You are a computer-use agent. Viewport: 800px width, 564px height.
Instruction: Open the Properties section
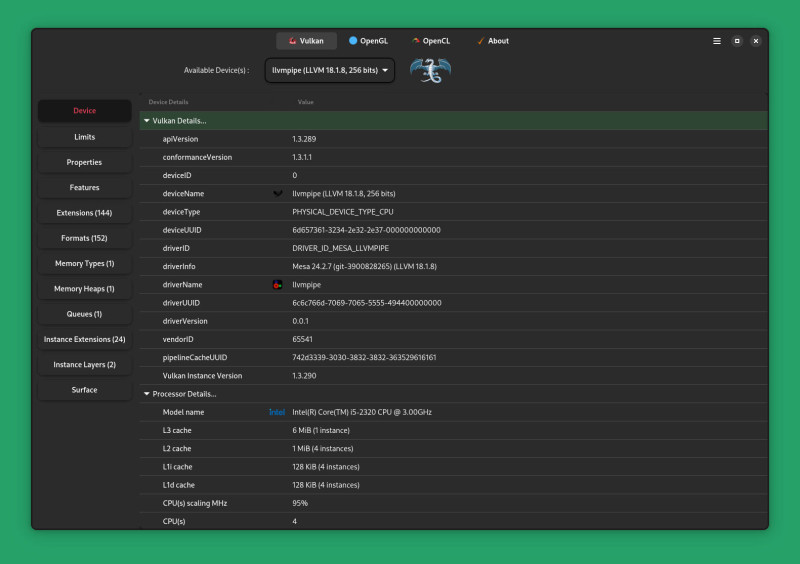pos(85,162)
